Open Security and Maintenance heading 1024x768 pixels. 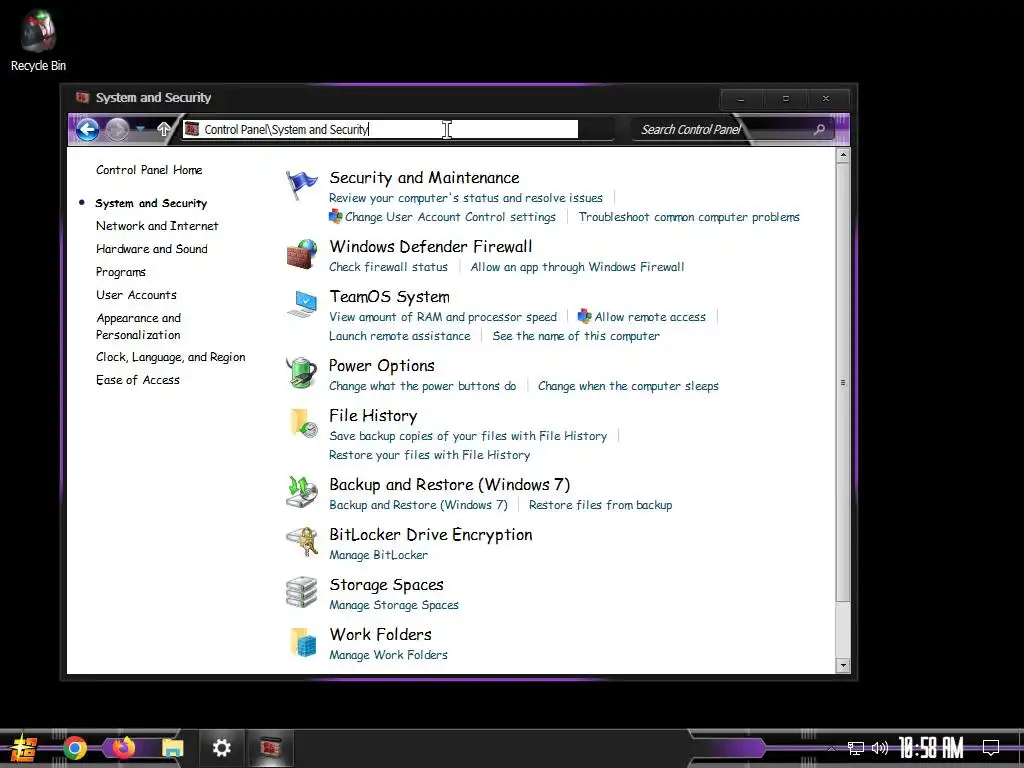point(424,178)
